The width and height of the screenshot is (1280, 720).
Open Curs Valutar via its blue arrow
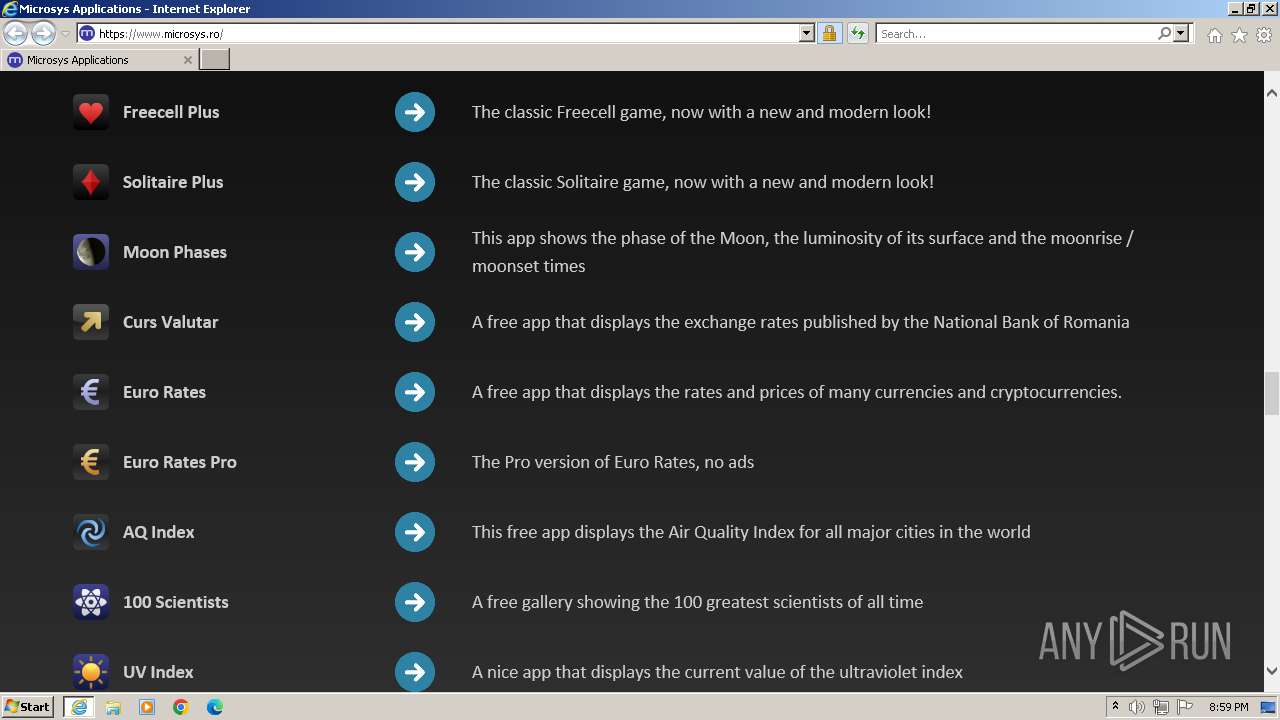(x=415, y=322)
